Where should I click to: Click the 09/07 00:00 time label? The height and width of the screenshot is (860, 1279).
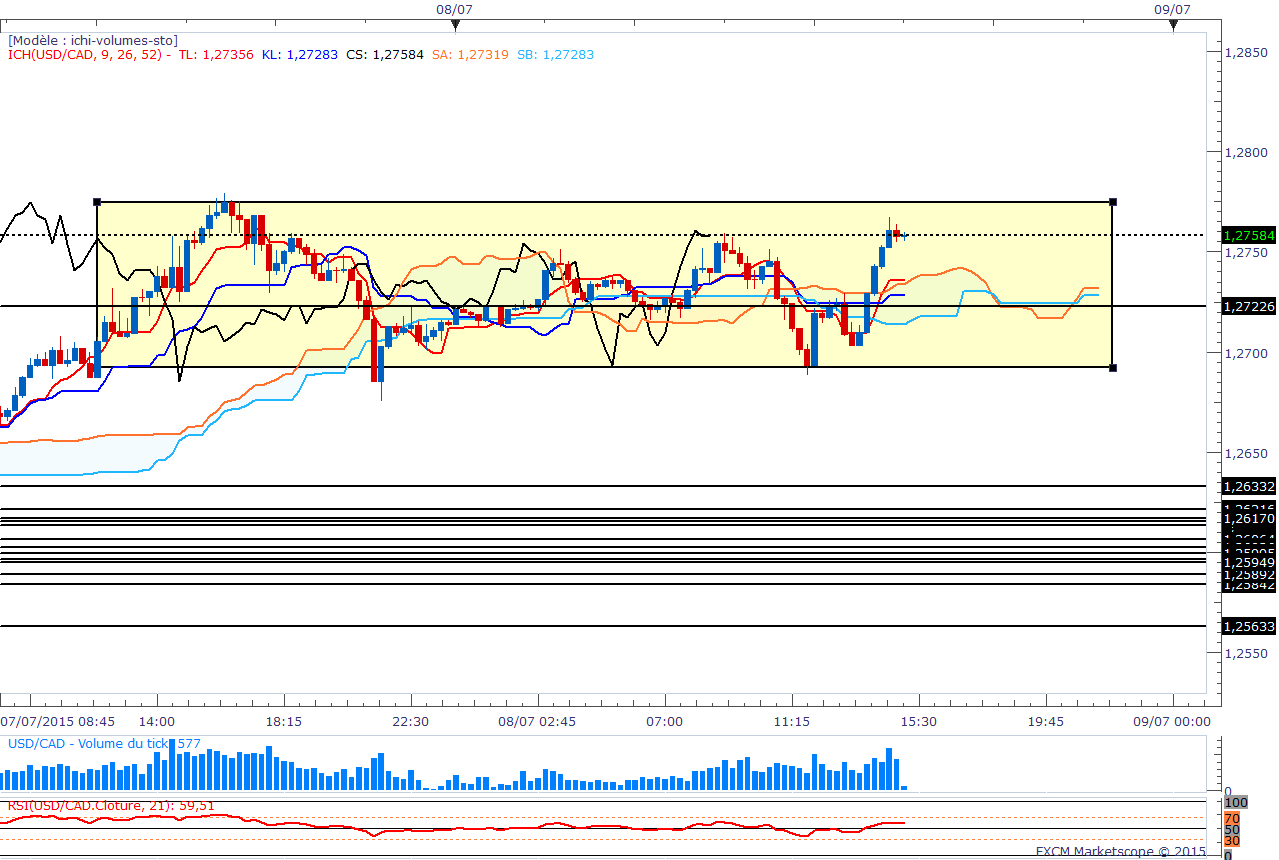pos(1171,721)
